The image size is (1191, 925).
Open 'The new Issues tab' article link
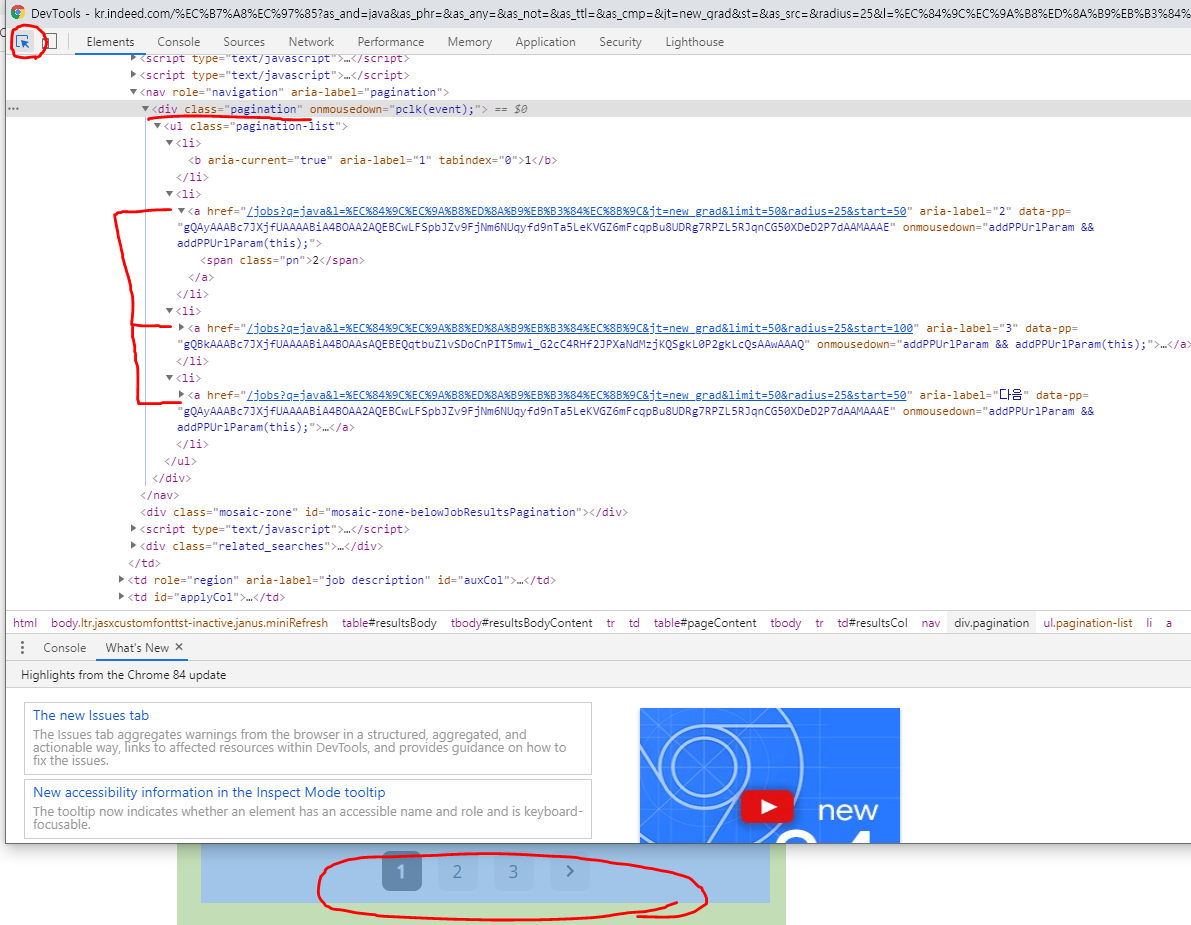point(91,715)
